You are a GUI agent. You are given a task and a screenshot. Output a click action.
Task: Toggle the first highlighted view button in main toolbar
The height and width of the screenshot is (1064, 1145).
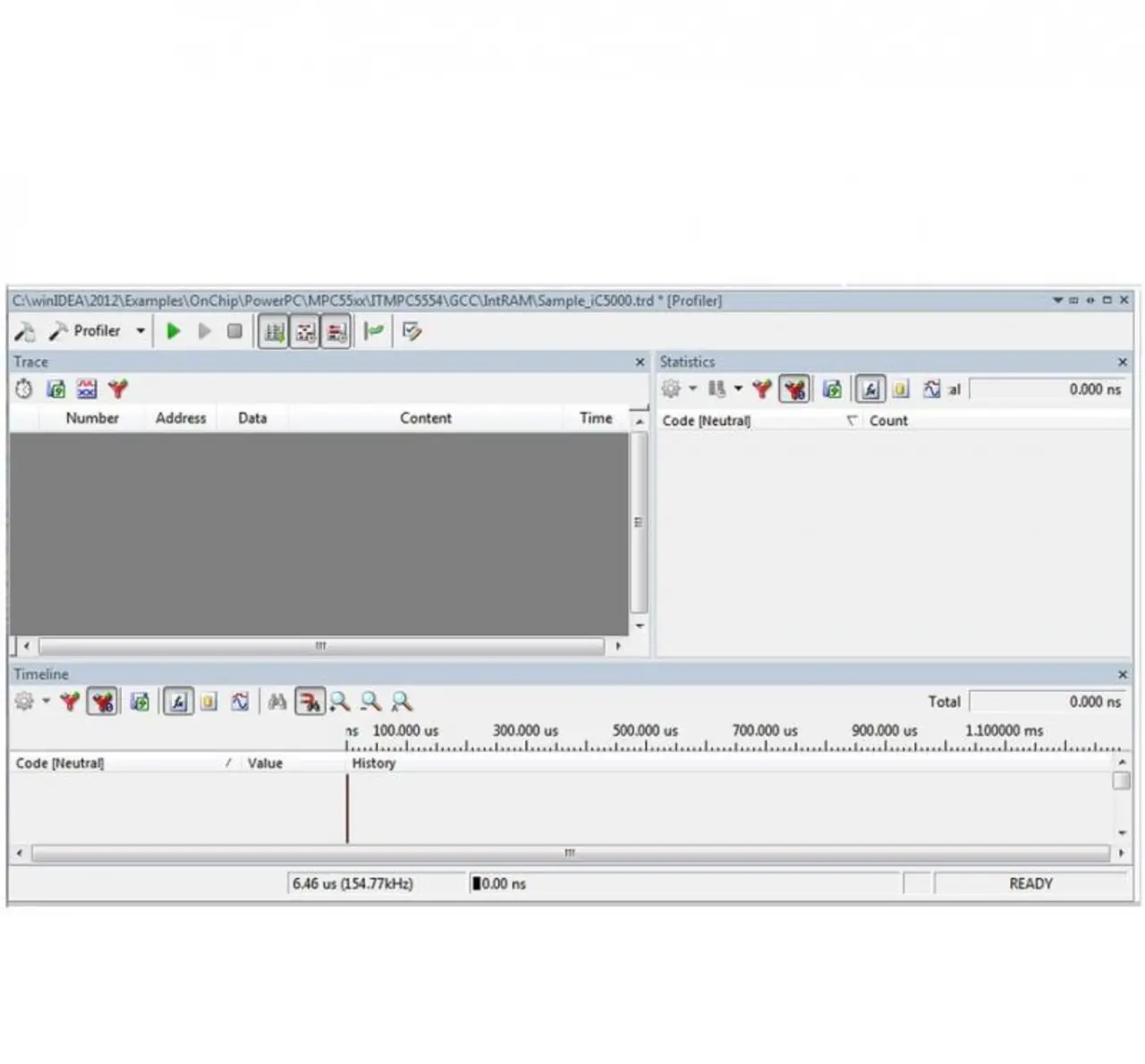point(274,333)
